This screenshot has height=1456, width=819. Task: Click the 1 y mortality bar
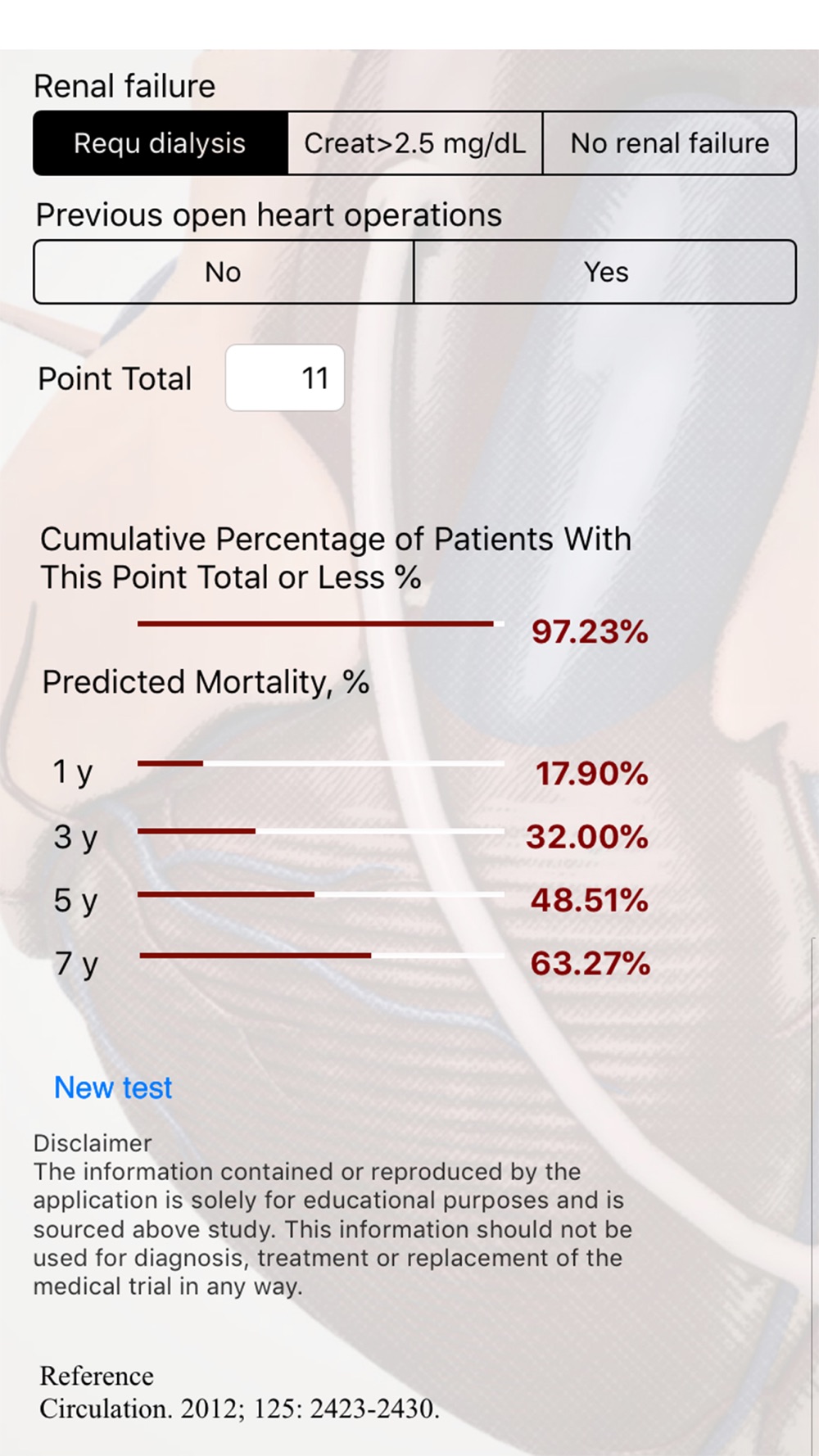[319, 763]
